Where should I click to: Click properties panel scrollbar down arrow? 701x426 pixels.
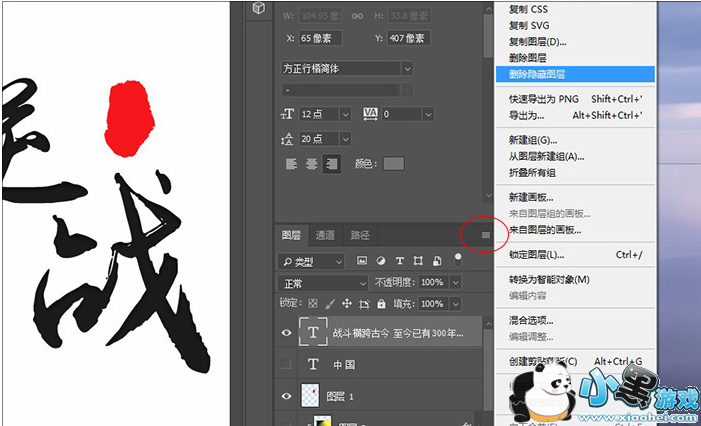pyautogui.click(x=488, y=195)
